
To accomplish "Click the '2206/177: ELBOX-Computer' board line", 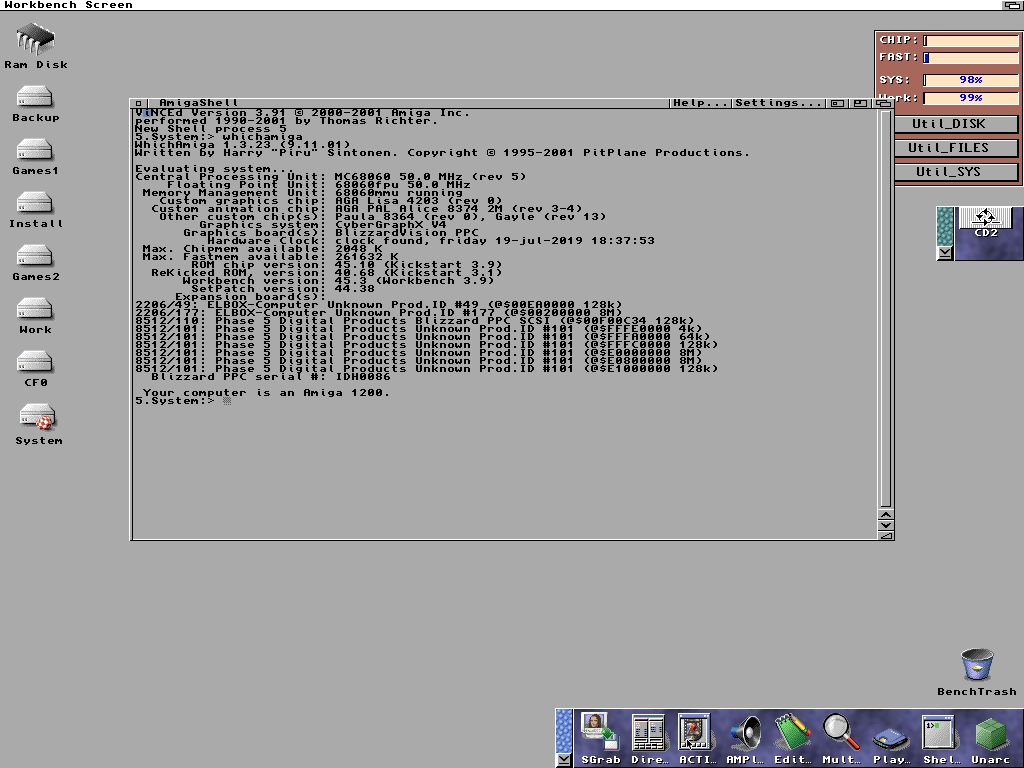I will pyautogui.click(x=379, y=312).
